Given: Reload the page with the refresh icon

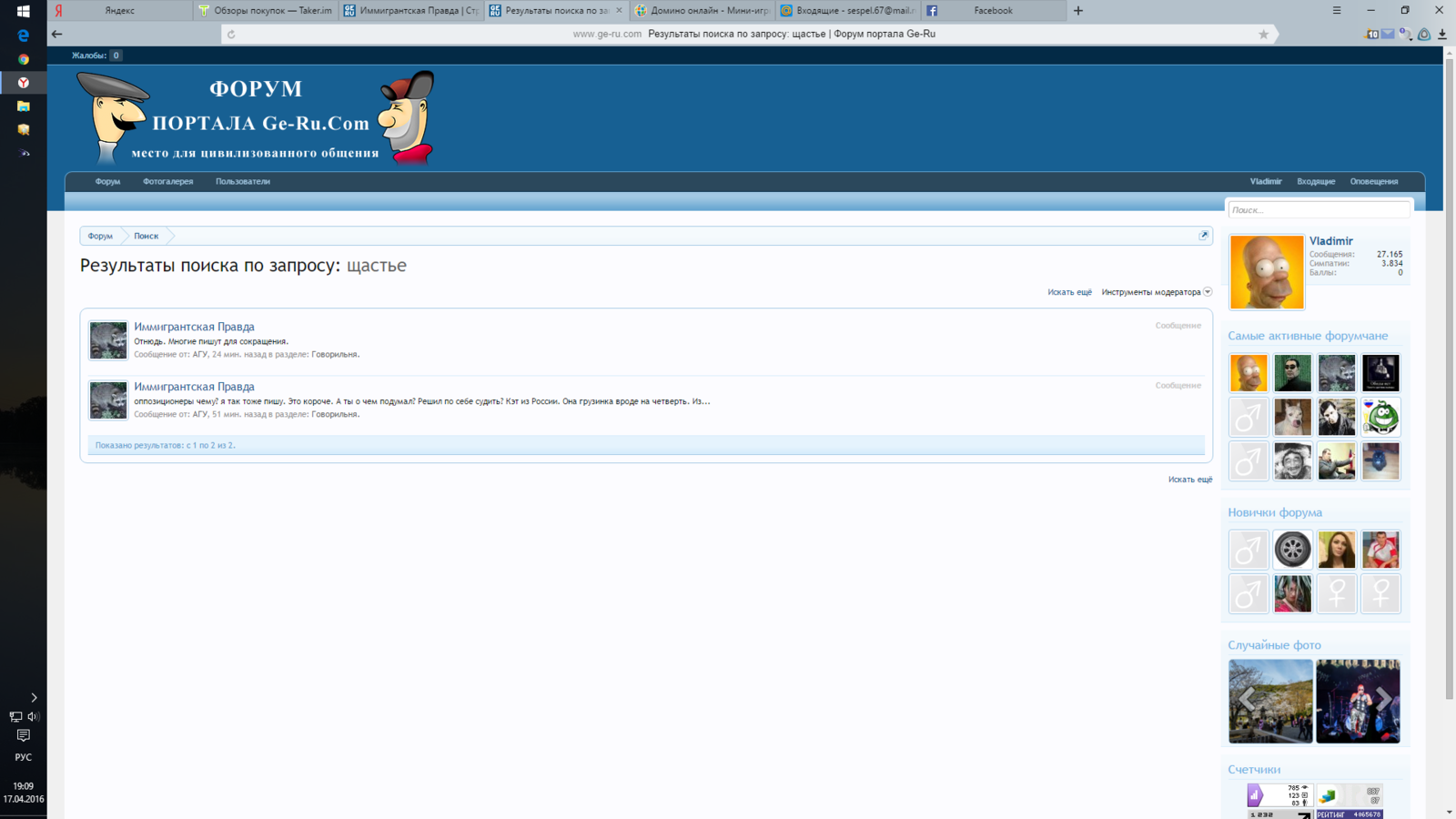Looking at the screenshot, I should [x=231, y=35].
